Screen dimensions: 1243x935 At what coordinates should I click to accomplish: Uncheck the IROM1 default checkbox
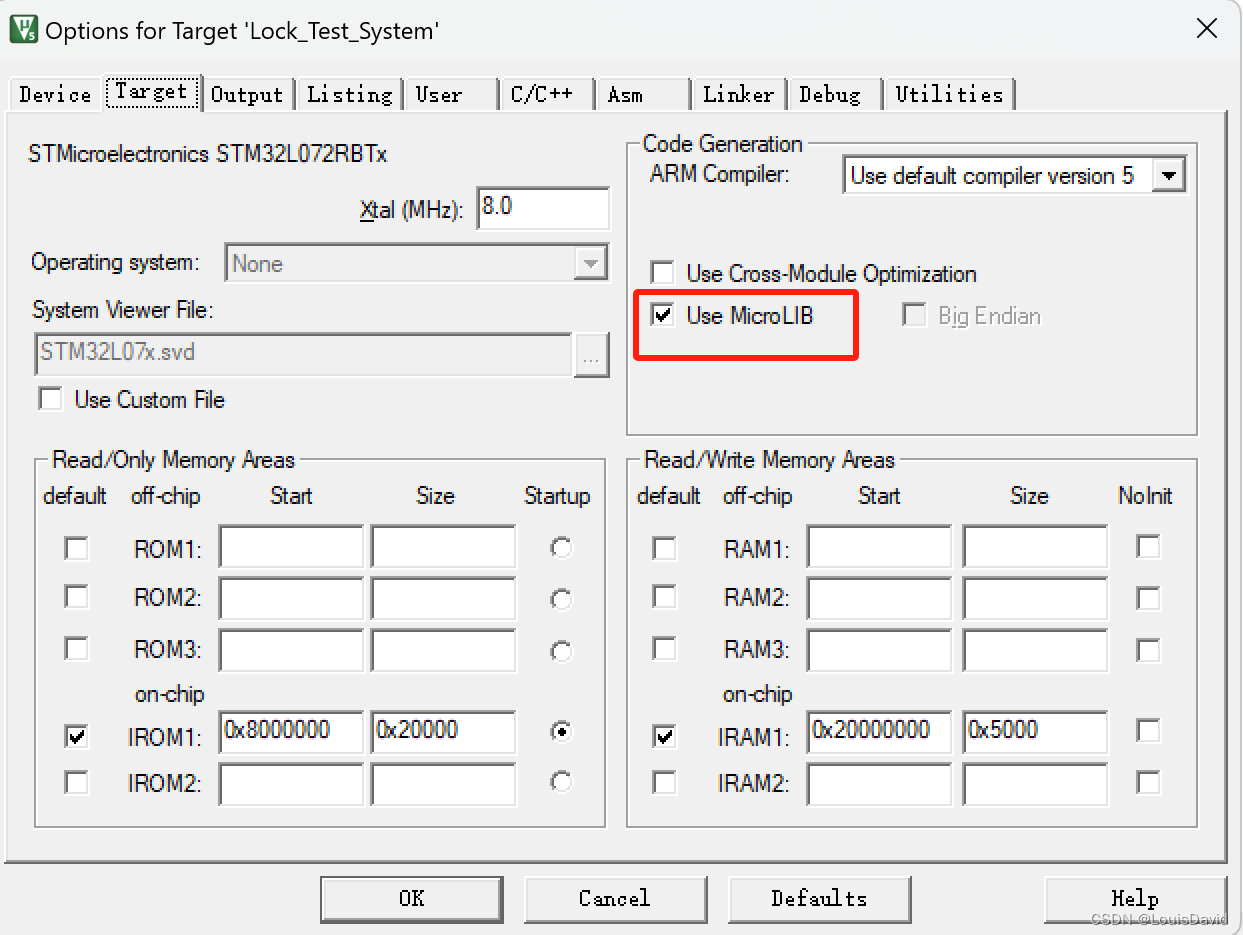point(76,737)
